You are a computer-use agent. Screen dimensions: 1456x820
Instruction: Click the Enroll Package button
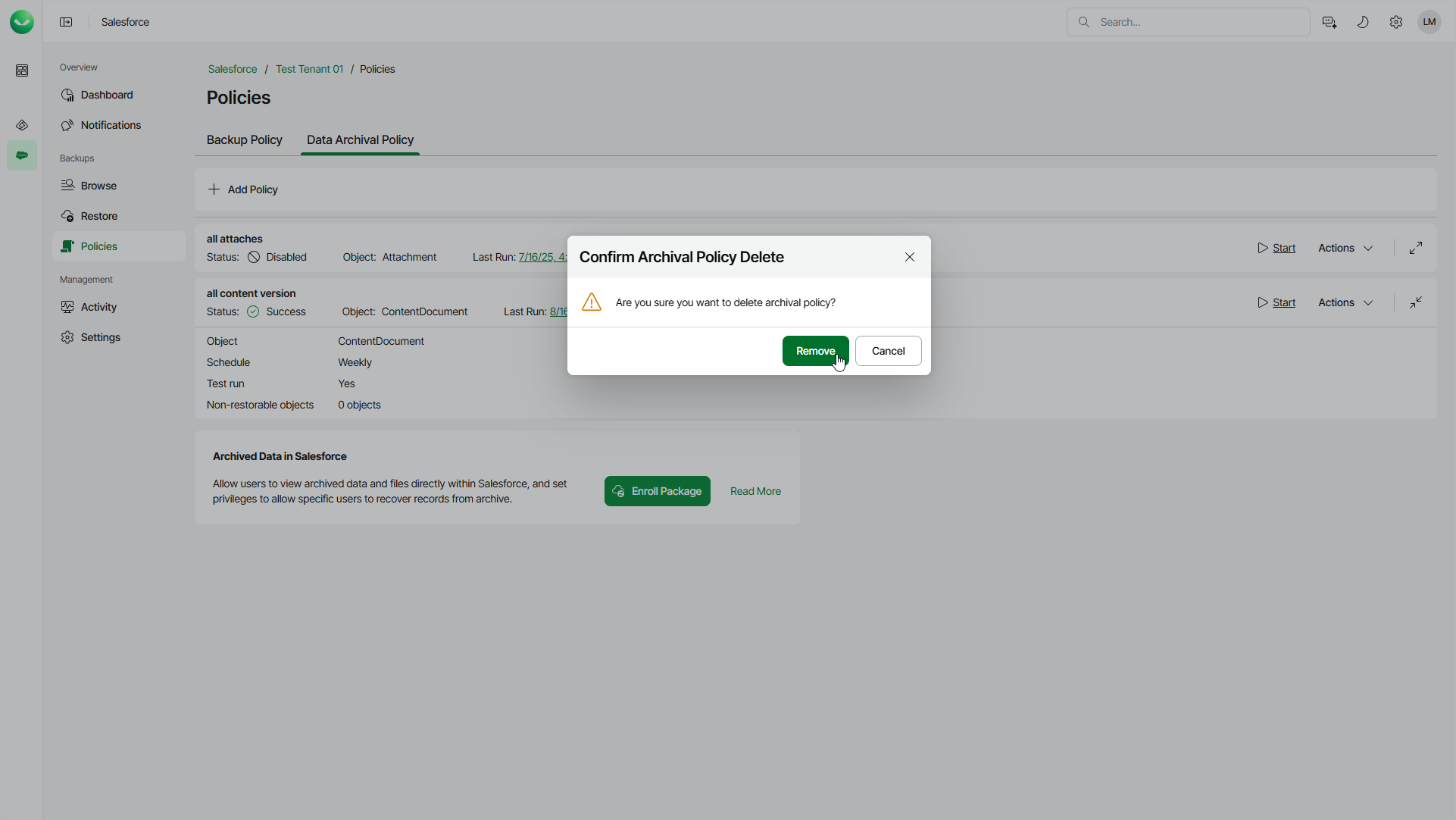click(x=657, y=491)
